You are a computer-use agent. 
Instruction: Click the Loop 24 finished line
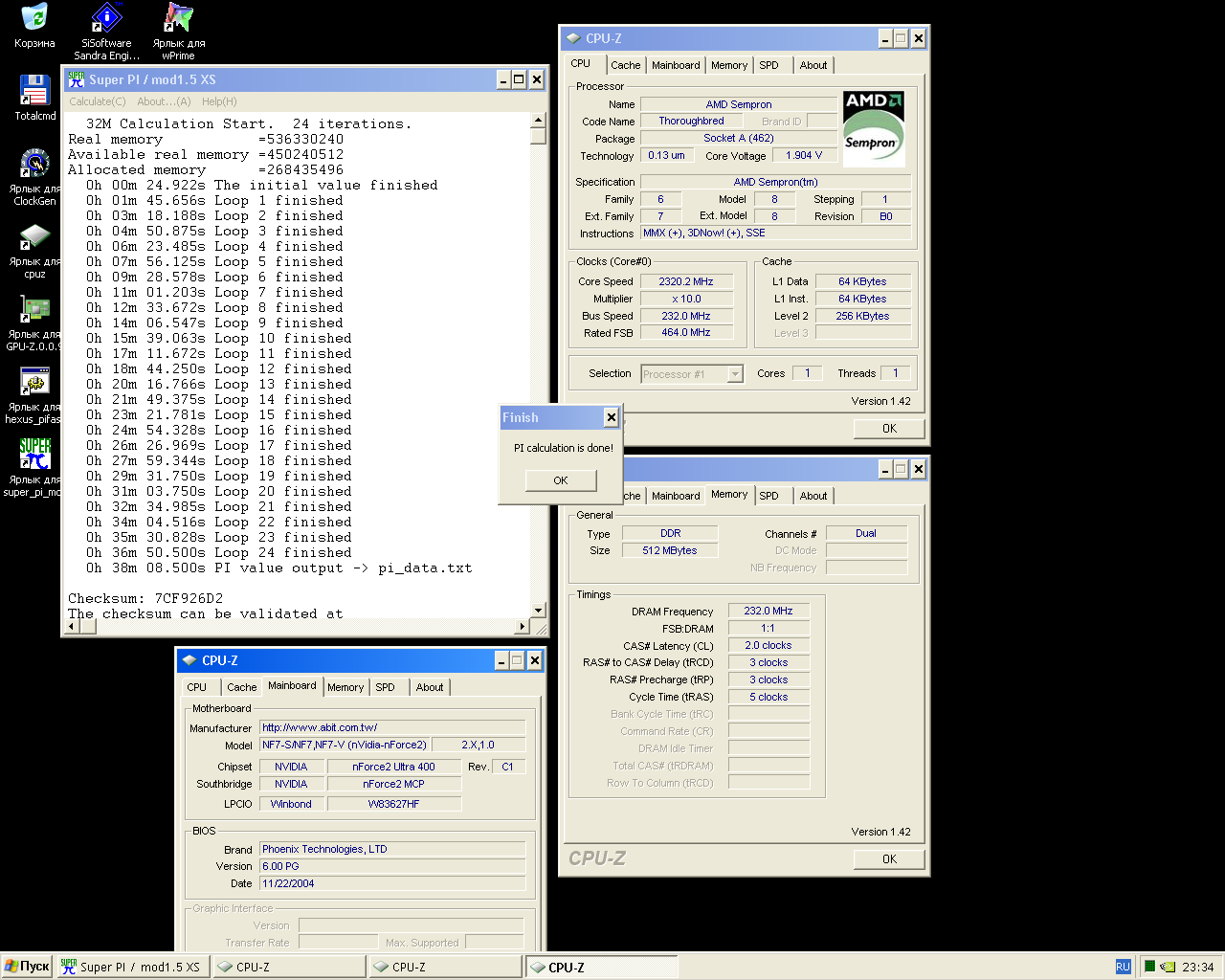click(218, 553)
